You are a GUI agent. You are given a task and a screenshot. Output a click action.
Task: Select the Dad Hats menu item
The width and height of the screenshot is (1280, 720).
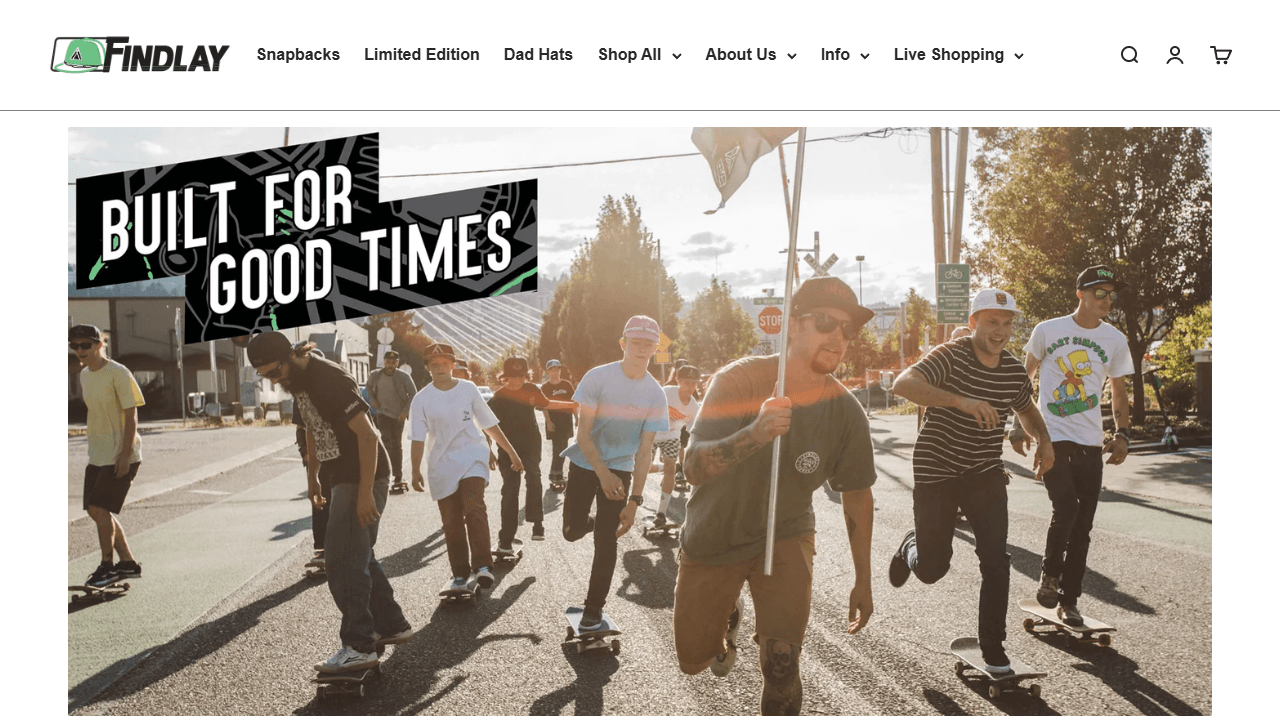point(538,55)
